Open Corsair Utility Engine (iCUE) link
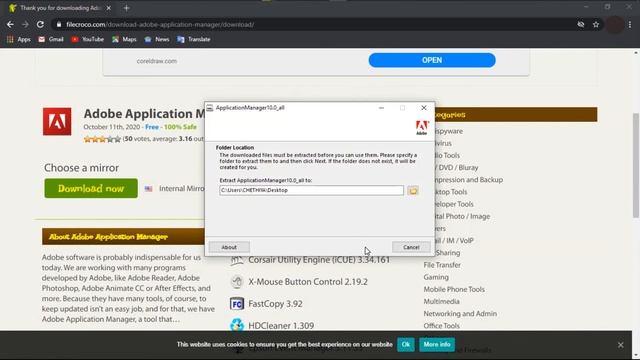The image size is (640, 360). click(319, 260)
